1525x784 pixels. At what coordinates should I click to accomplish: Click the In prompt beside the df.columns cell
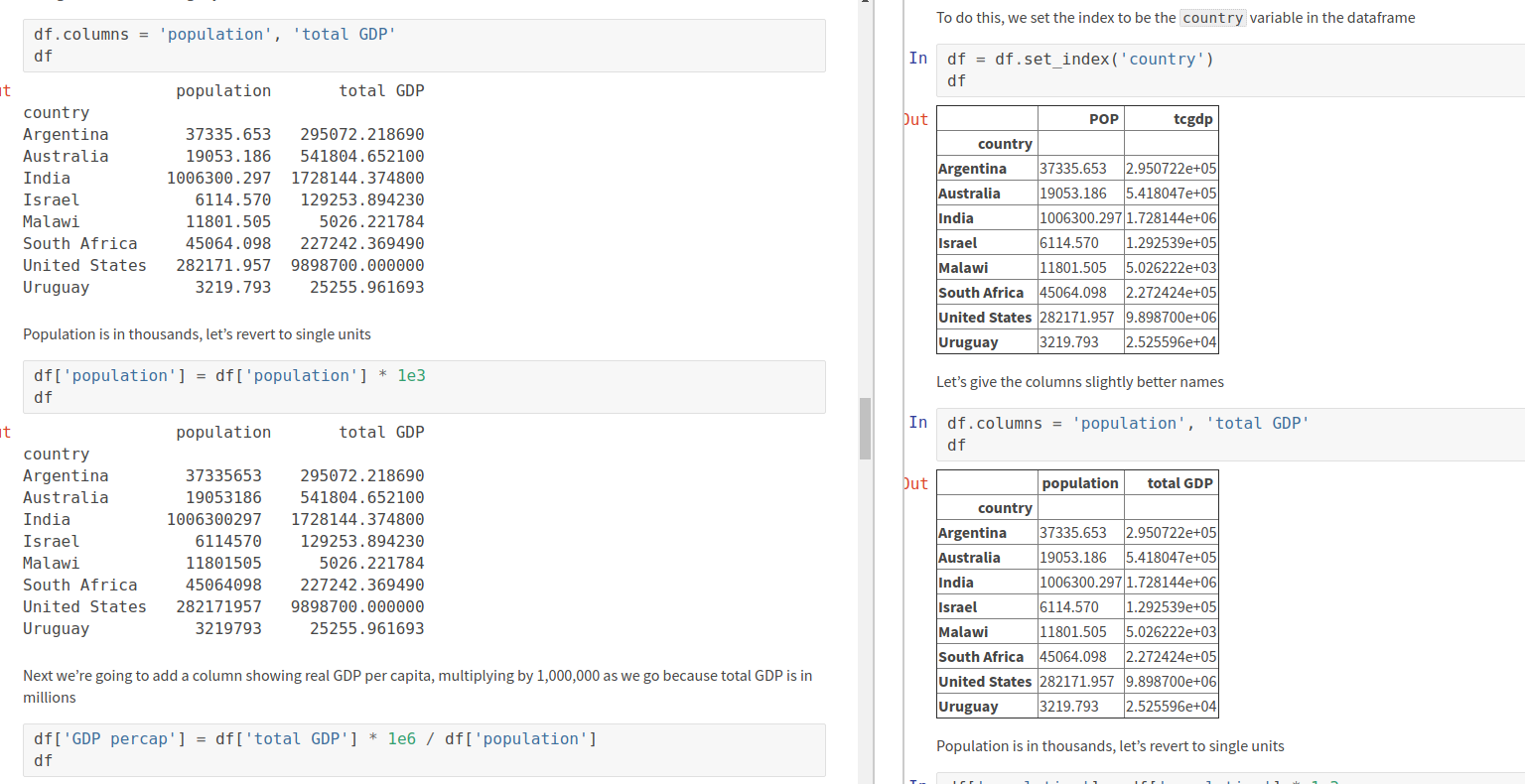point(918,422)
